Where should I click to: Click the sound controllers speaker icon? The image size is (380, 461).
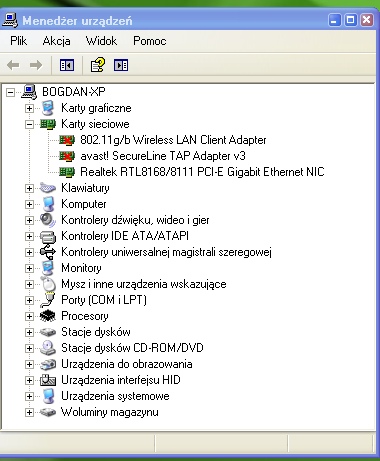tap(48, 220)
